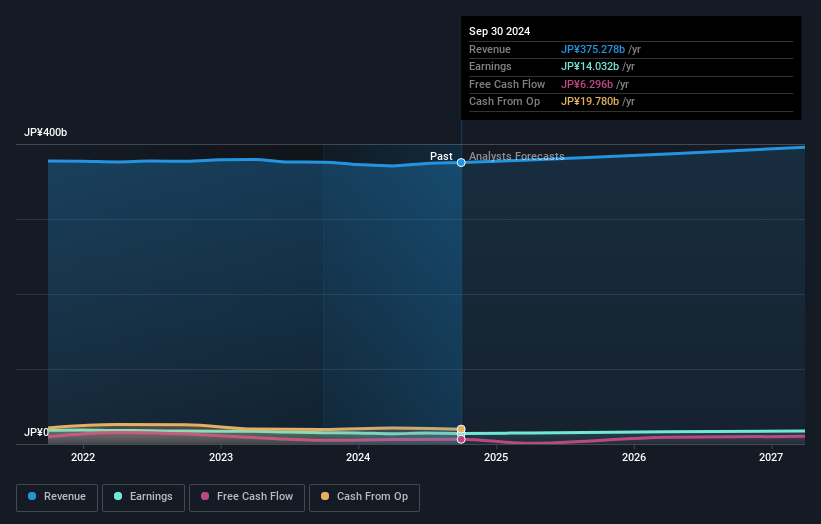Click the 'Cash From Op' row label in tooltip
This screenshot has height=524, width=821.
point(504,102)
